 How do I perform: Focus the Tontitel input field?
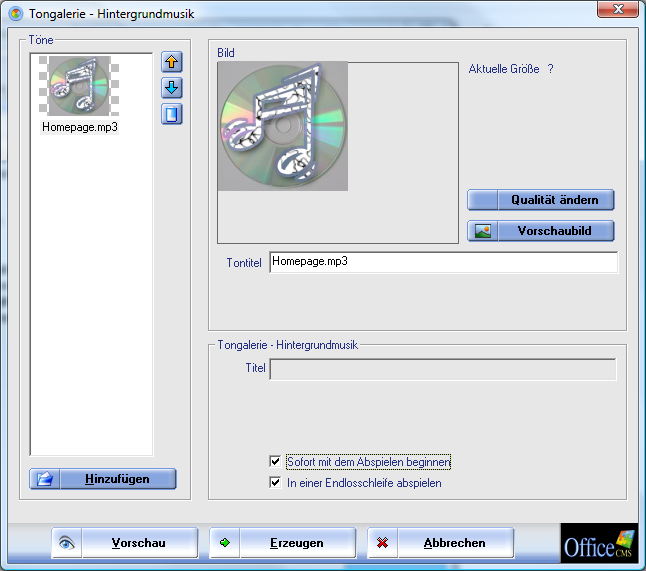[x=444, y=262]
